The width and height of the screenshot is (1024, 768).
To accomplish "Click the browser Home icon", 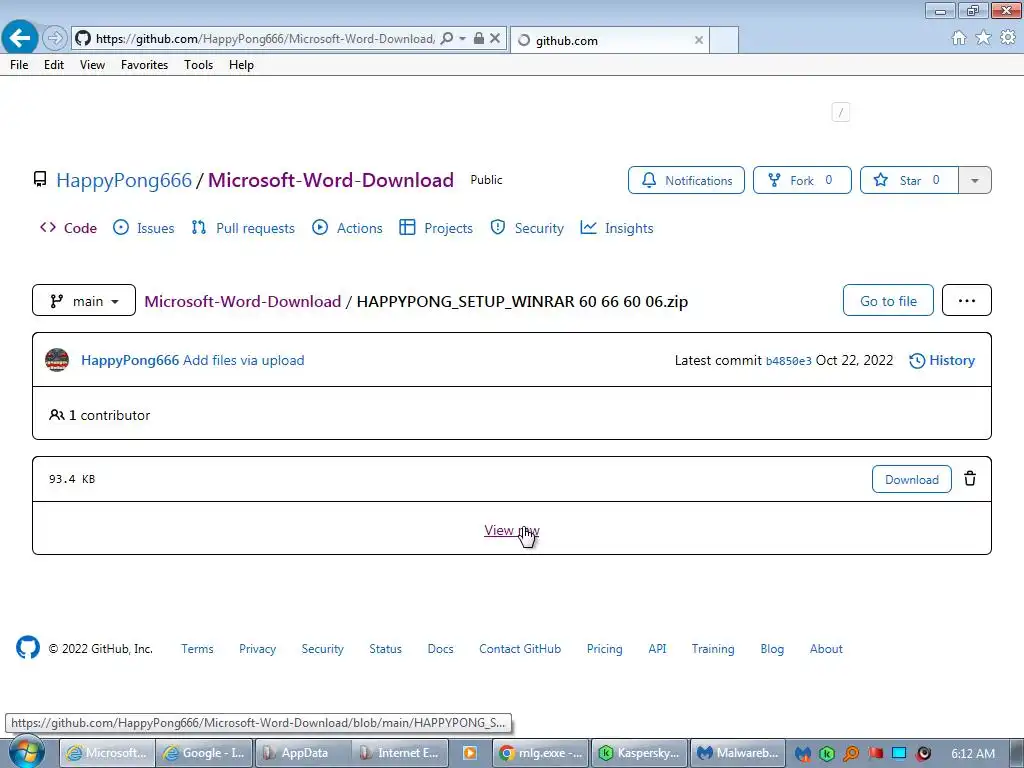I will coord(959,38).
